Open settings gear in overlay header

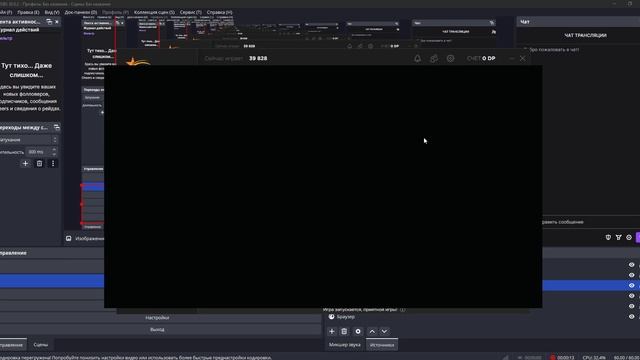pyautogui.click(x=450, y=58)
